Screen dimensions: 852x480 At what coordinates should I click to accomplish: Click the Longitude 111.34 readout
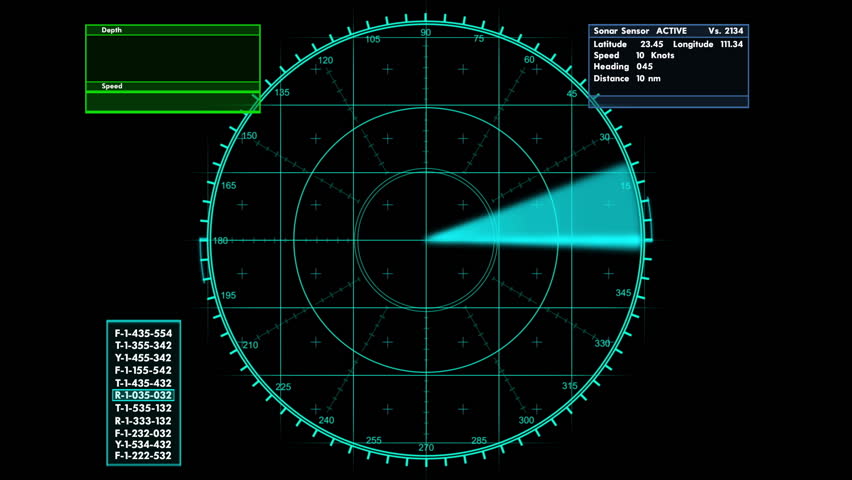tap(708, 44)
